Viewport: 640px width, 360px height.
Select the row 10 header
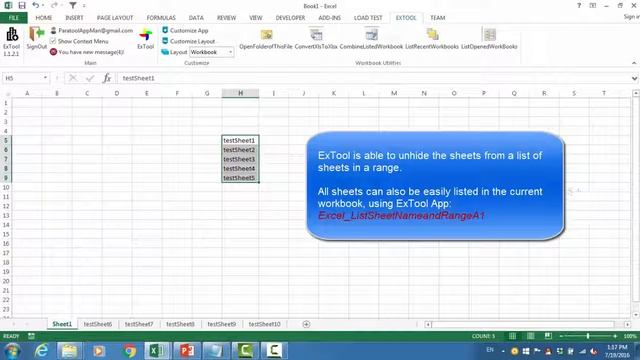6,187
